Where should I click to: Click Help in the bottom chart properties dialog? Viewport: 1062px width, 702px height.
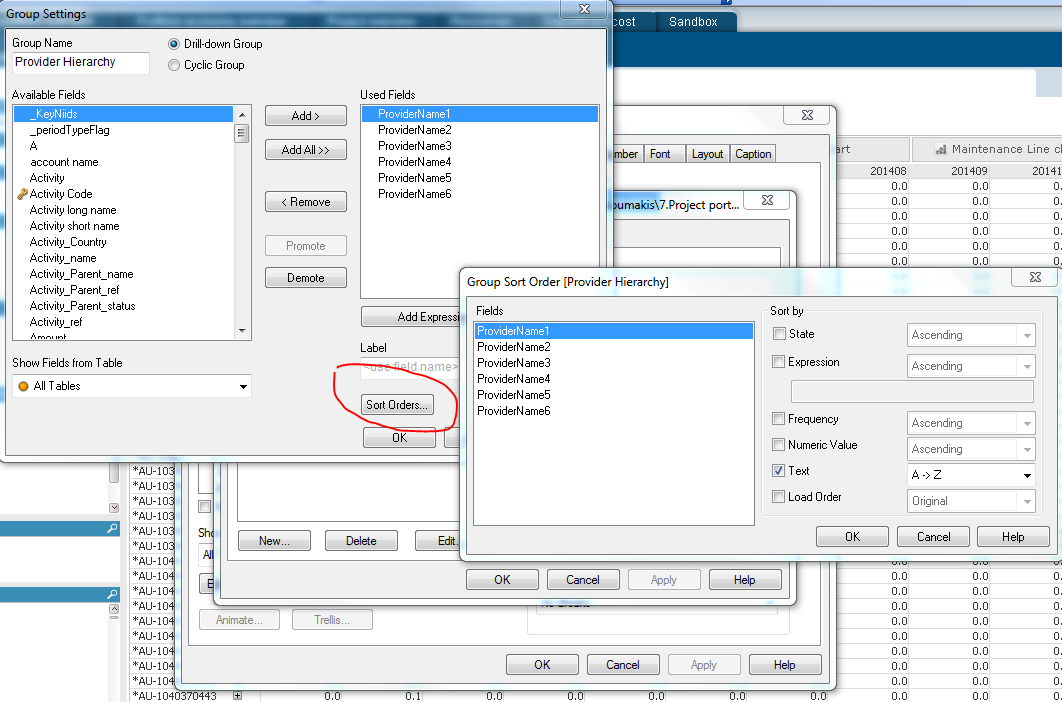point(785,665)
